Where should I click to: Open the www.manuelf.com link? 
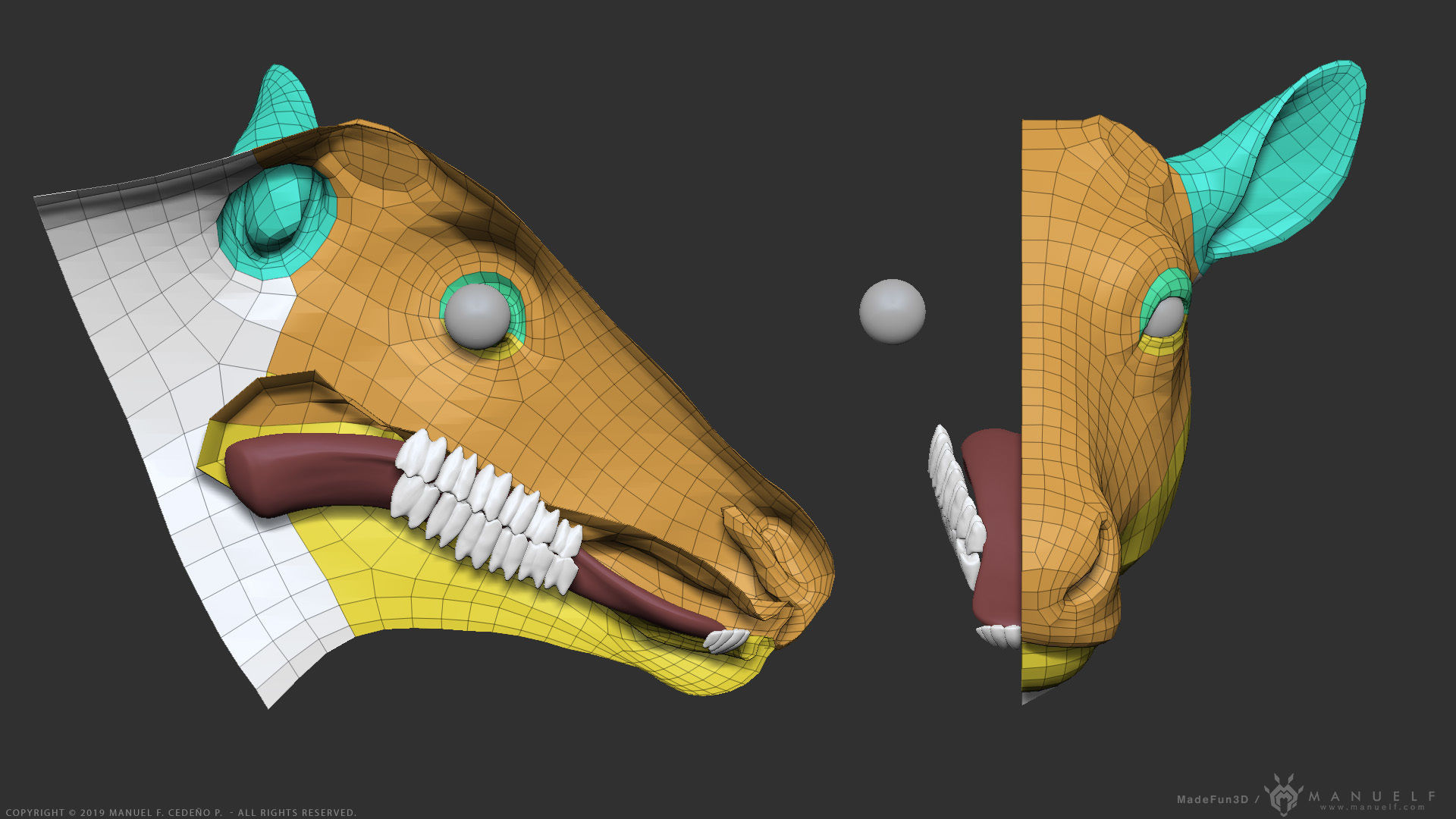click(x=1373, y=807)
